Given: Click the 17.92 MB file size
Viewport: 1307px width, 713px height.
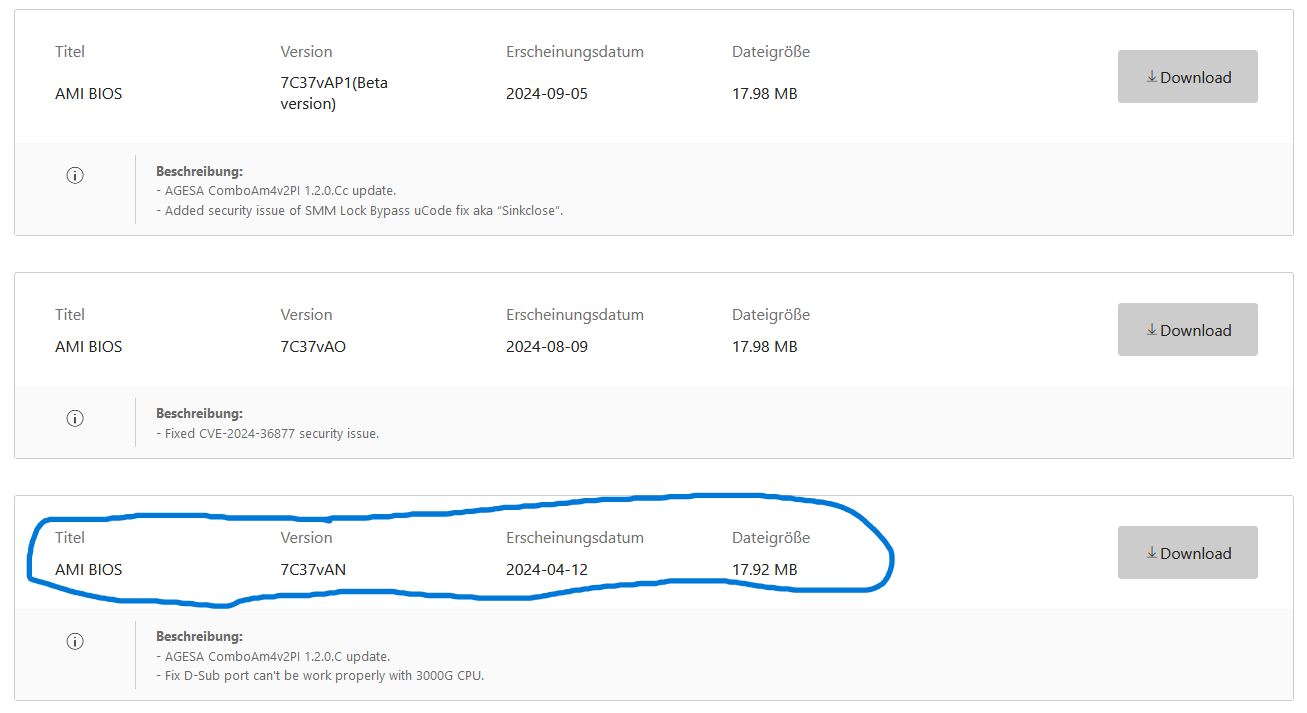Looking at the screenshot, I should (x=765, y=570).
